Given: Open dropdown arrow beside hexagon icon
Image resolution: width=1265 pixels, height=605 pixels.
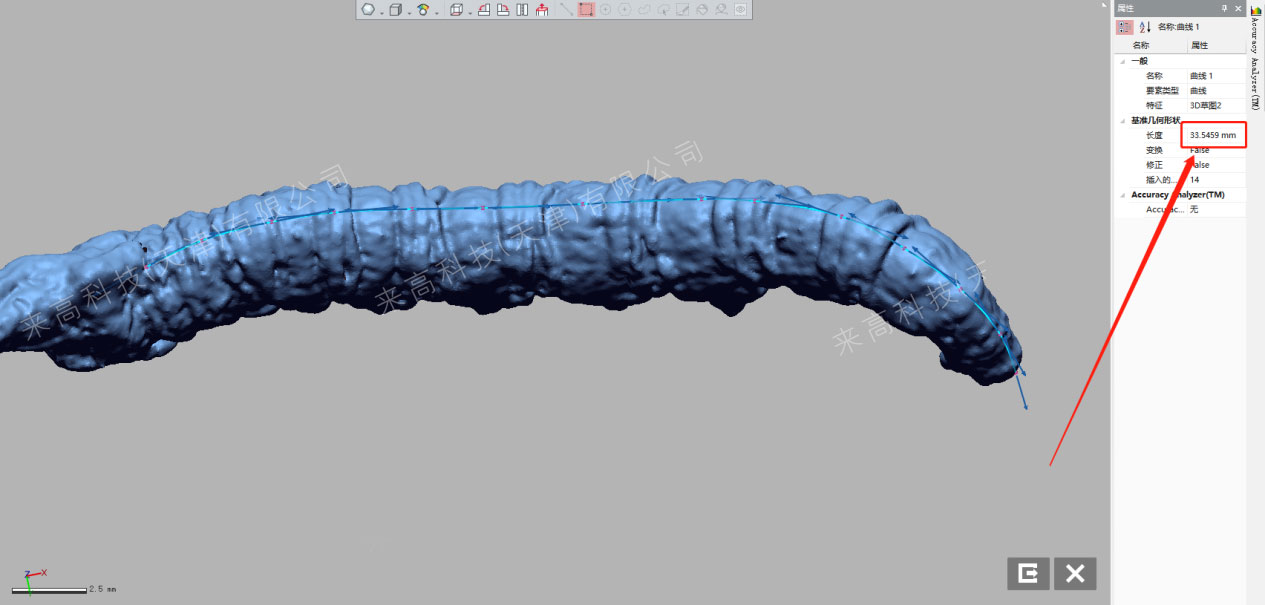Looking at the screenshot, I should click(382, 12).
